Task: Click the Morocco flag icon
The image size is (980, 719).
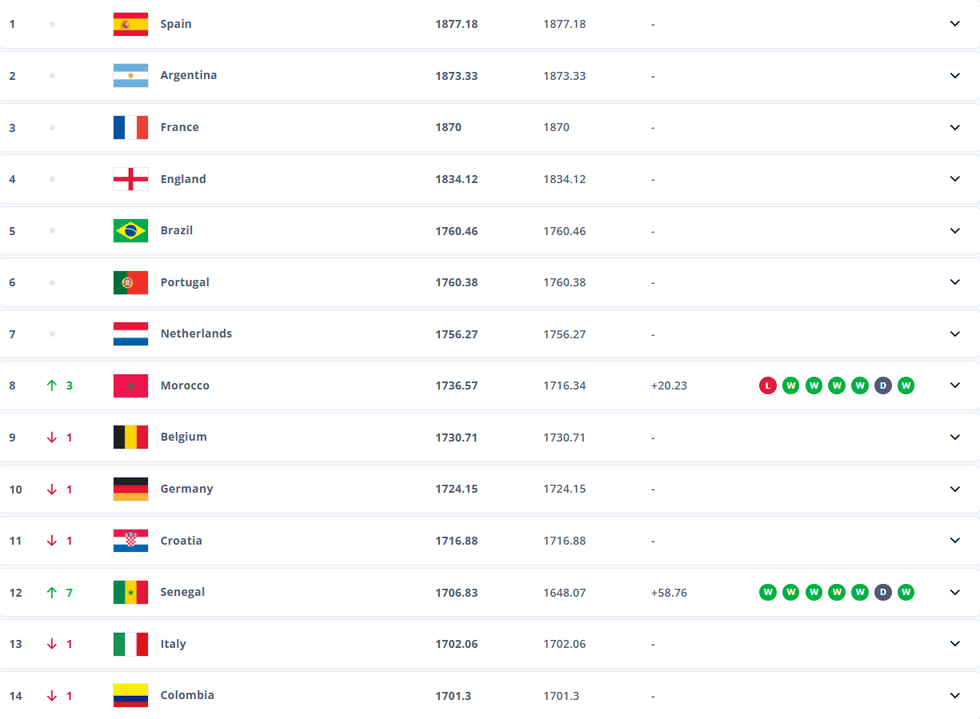Action: 130,386
